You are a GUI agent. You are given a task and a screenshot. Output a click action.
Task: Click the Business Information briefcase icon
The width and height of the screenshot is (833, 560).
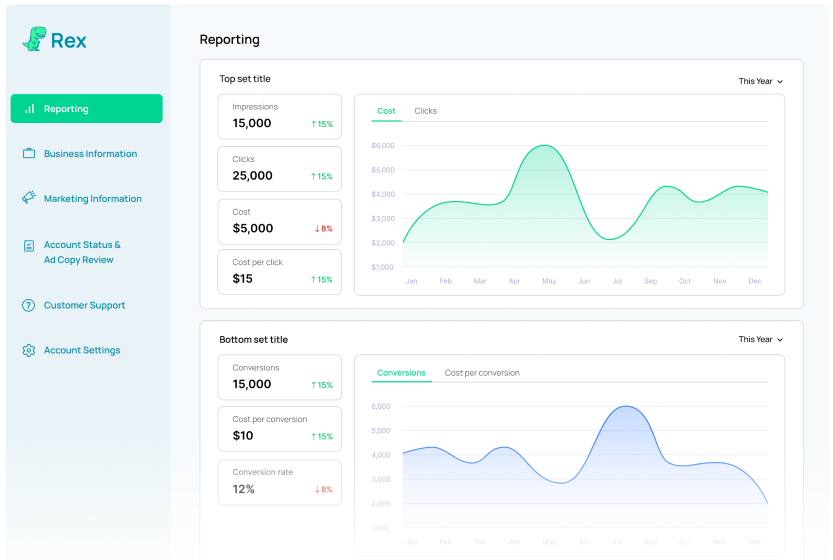(29, 154)
